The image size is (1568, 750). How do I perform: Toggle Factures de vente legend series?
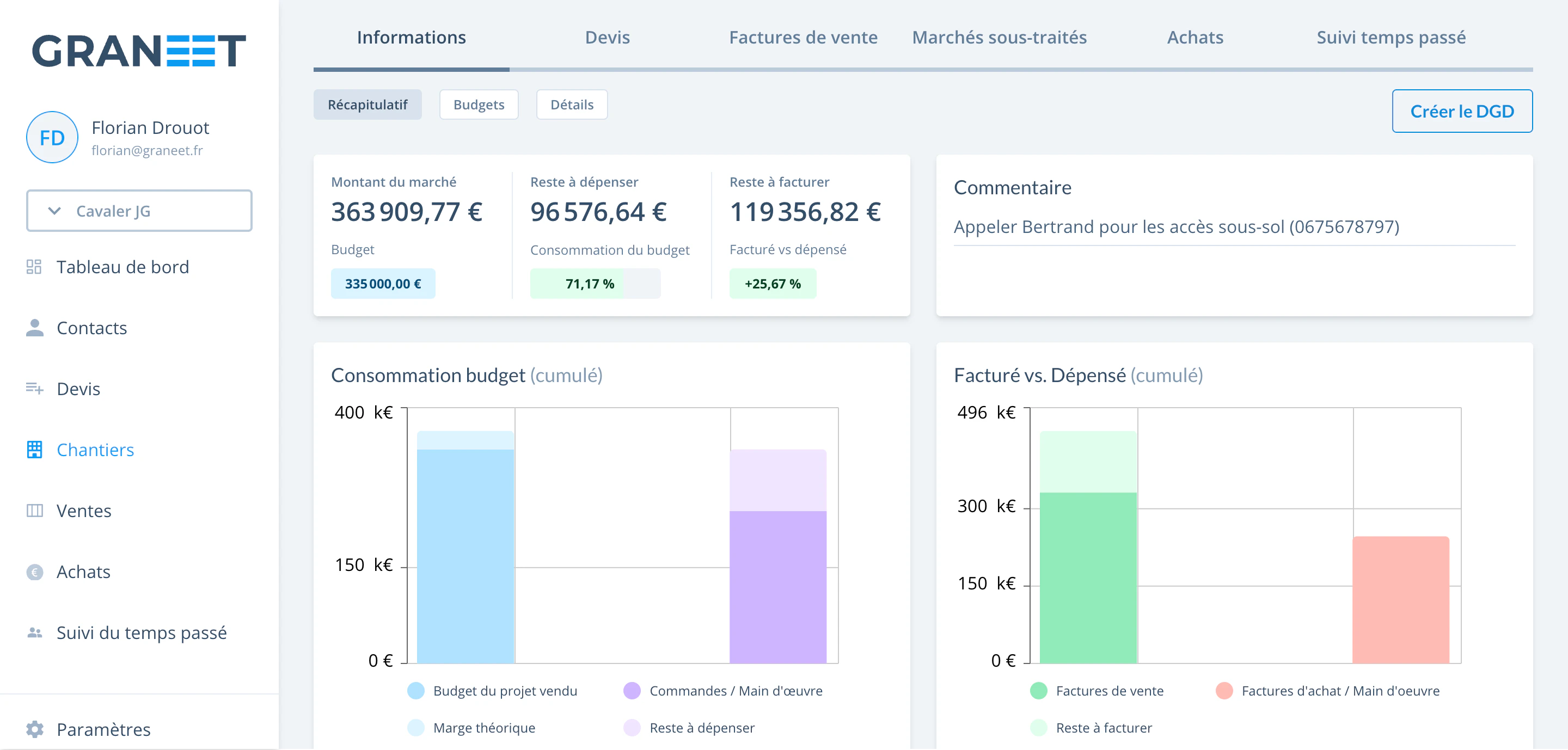[x=1097, y=691]
